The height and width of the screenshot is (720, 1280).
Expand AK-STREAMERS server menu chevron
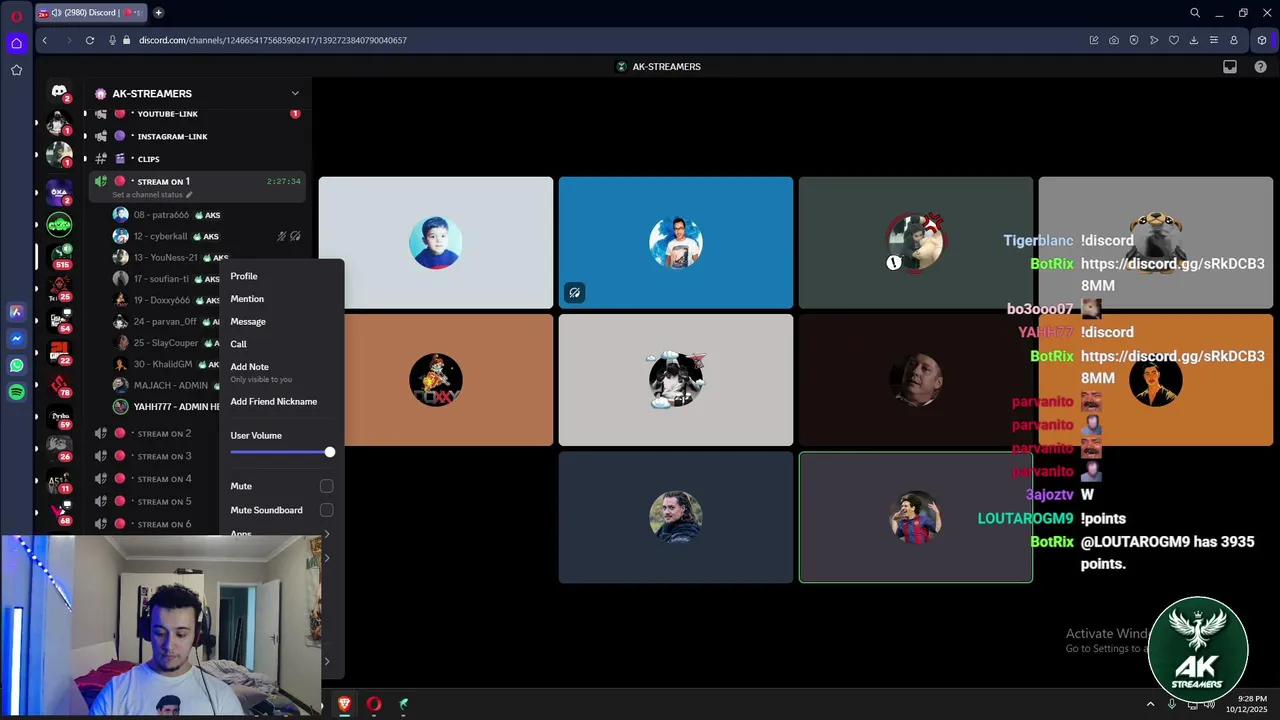point(295,93)
